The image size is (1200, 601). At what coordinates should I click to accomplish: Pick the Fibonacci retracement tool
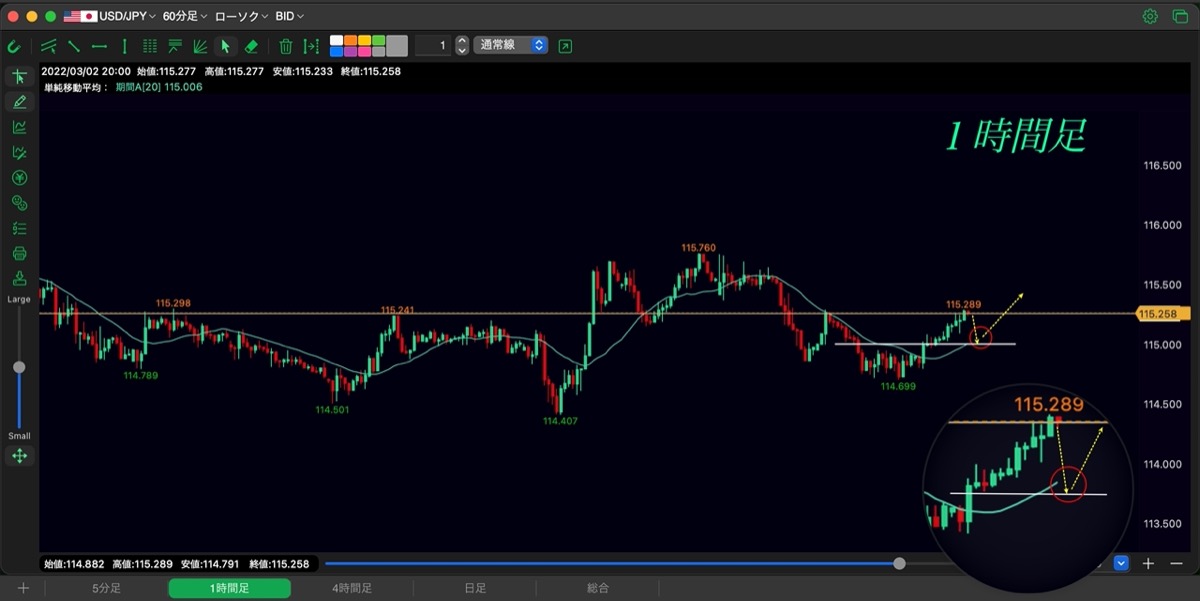click(x=175, y=46)
